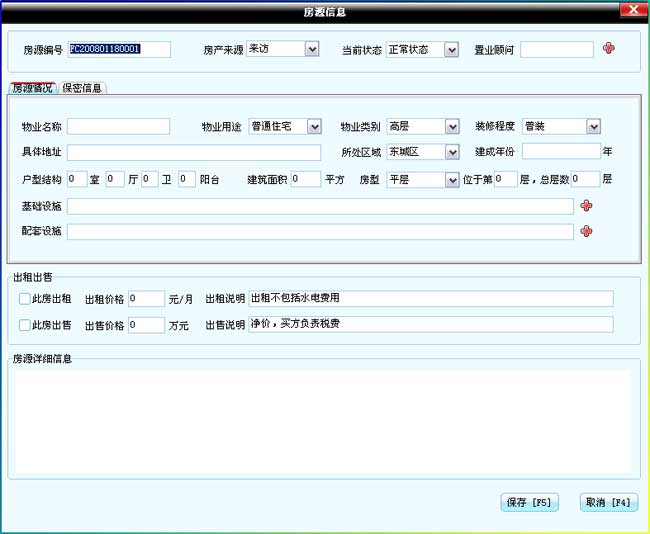Image resolution: width=650 pixels, height=534 pixels.
Task: Open the 物业用途 dropdown
Action: (314, 127)
